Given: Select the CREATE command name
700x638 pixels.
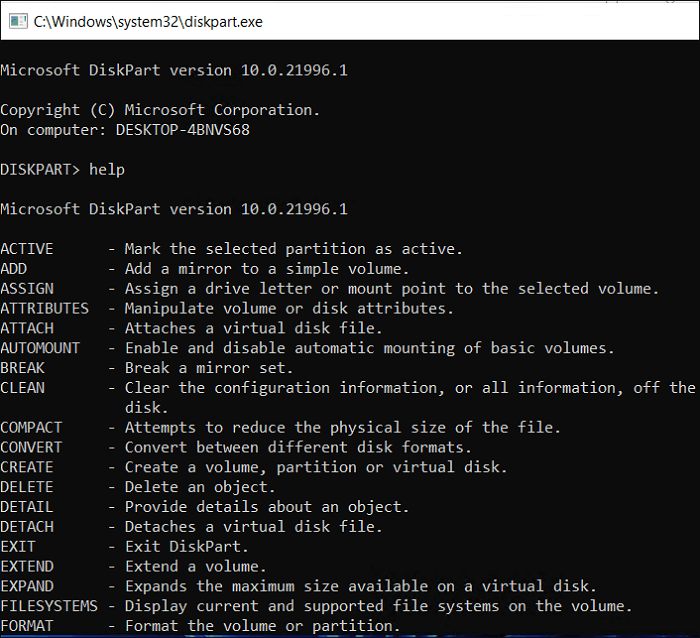Looking at the screenshot, I should click(27, 467).
